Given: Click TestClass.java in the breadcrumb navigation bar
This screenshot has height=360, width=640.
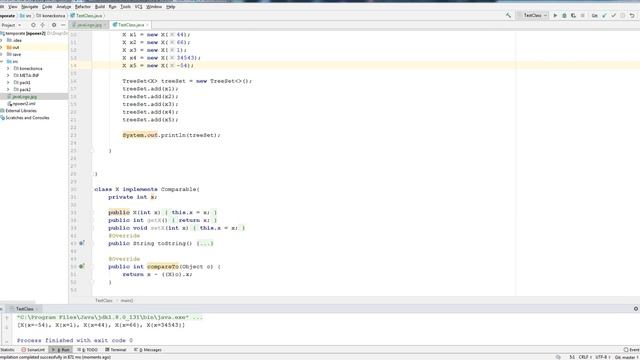Looking at the screenshot, I should [86, 16].
